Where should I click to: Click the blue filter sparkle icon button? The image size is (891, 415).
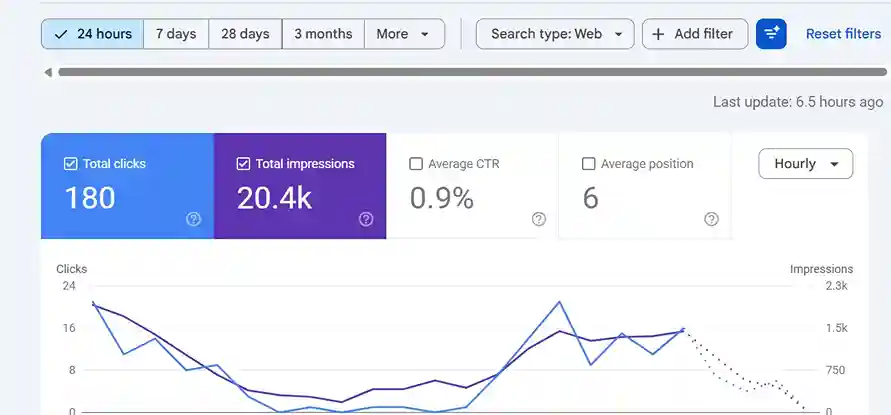(x=771, y=34)
